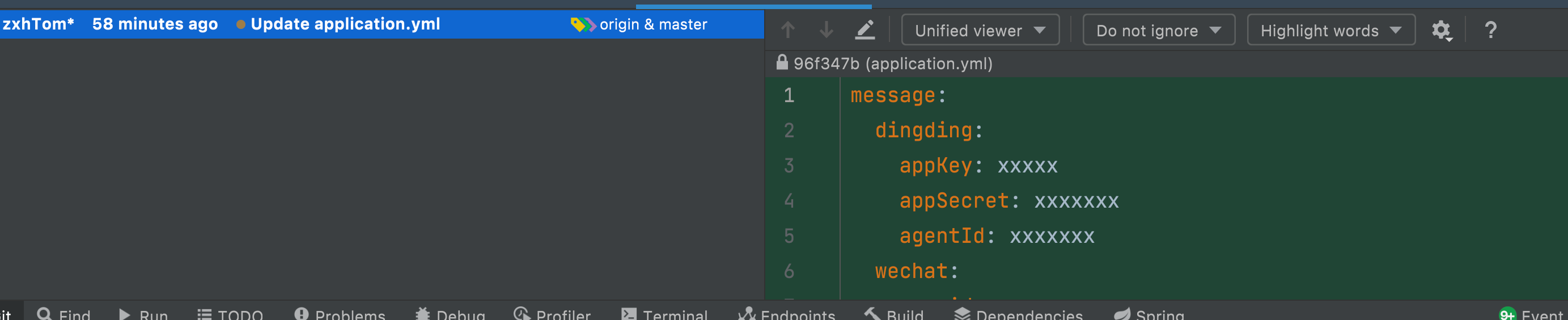Go to next difference arrow
Viewport: 1568px width, 320px height.
[826, 30]
